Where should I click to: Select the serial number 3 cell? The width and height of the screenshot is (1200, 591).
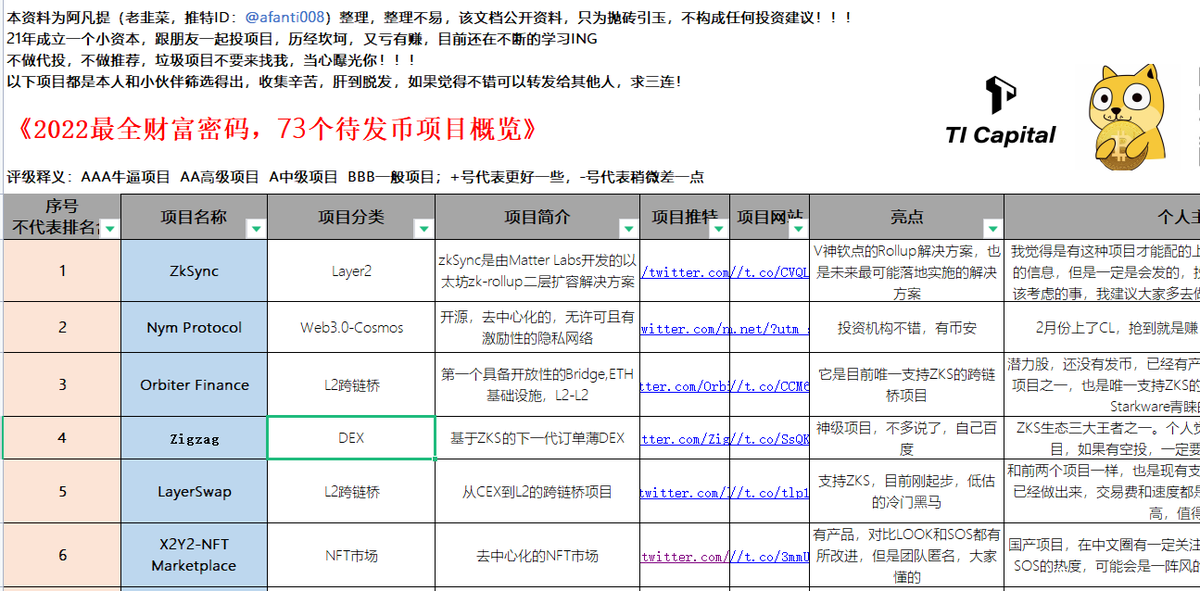click(x=62, y=385)
